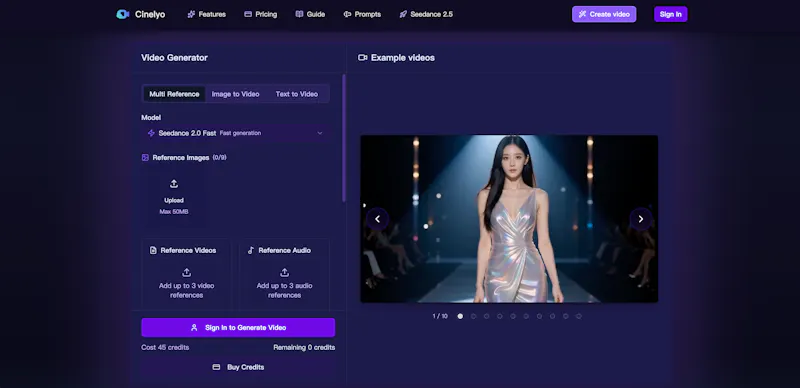Select the seventh carousel dot

point(539,317)
